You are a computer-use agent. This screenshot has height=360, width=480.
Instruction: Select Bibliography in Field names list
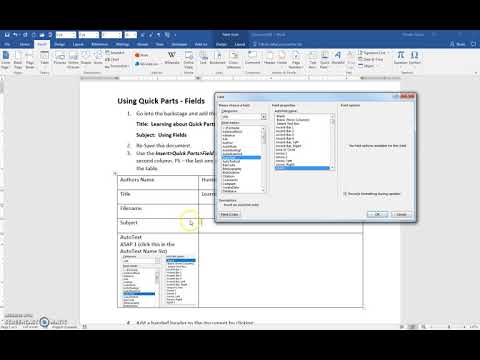coord(232,169)
